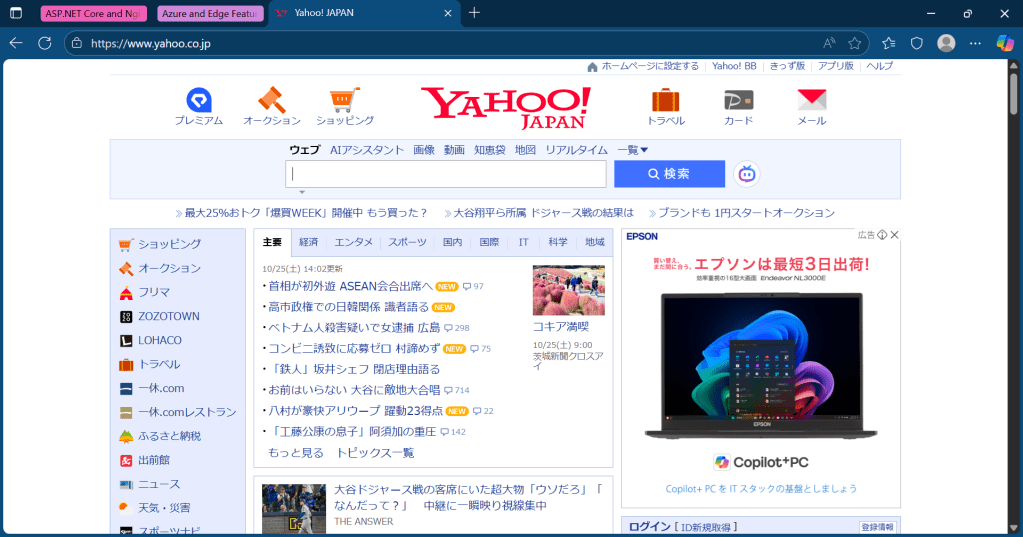Open the browser settings and more menu
1023x537 pixels.
point(976,43)
